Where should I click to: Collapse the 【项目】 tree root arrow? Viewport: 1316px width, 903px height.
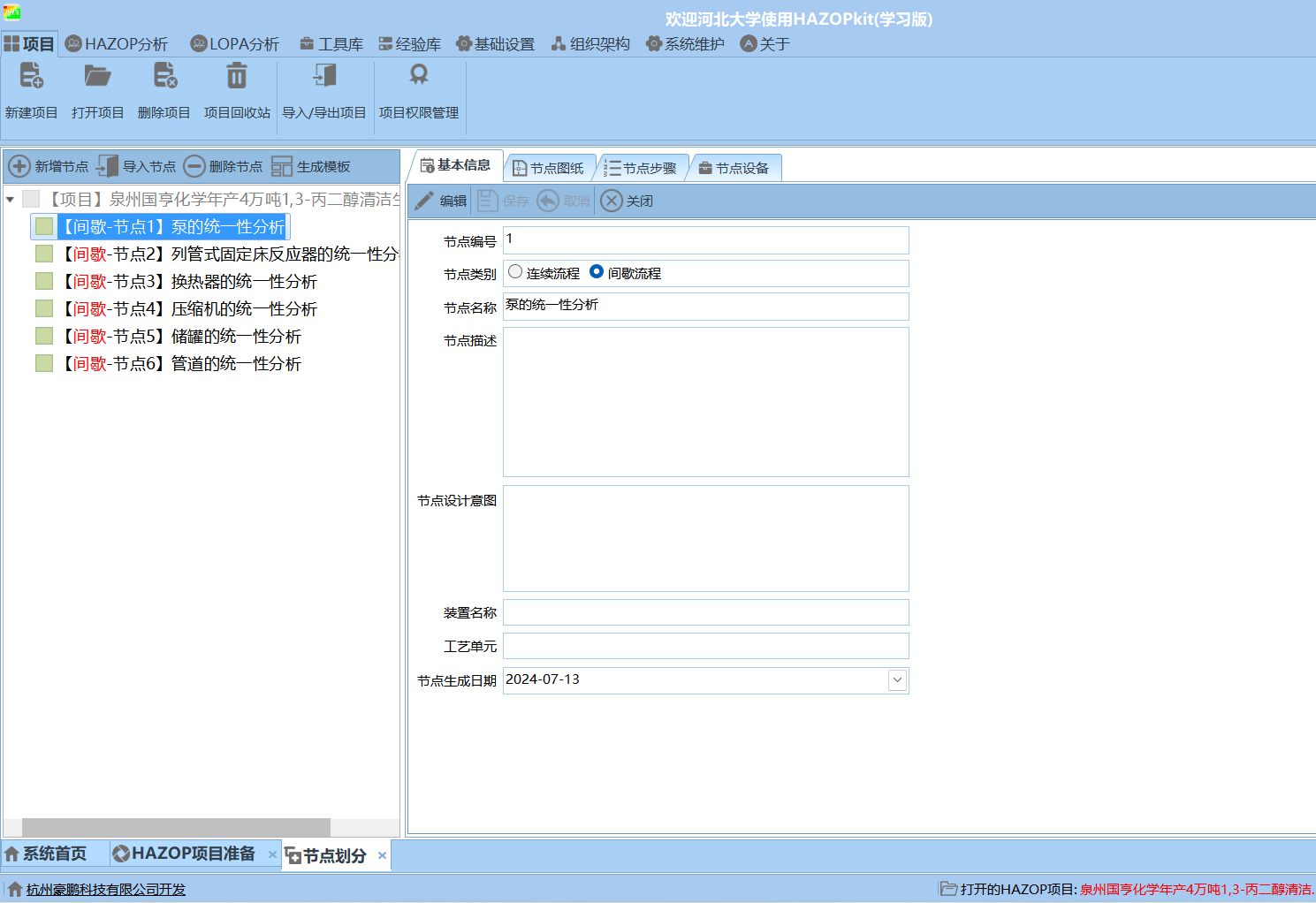point(10,200)
